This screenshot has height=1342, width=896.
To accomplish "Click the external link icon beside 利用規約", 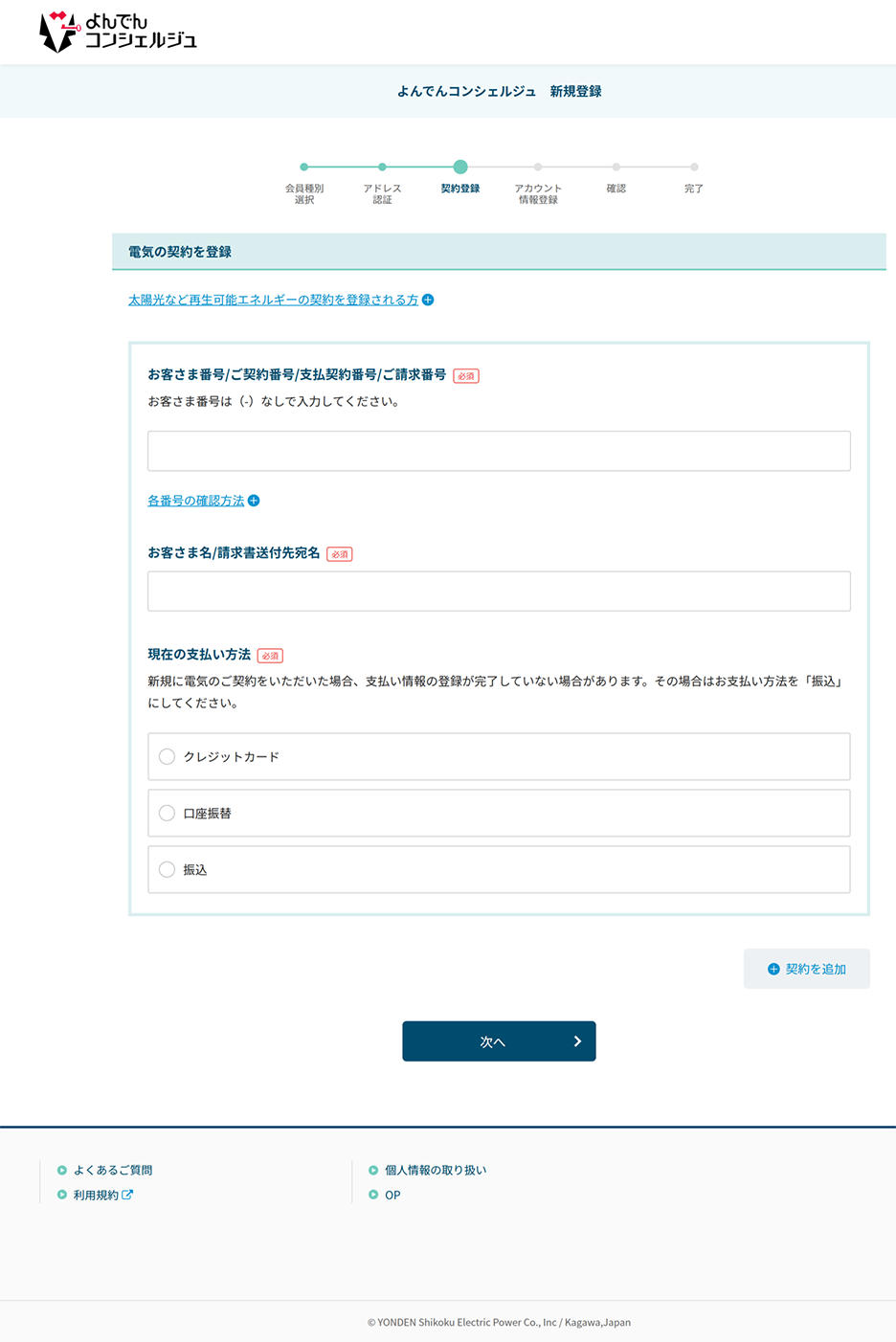I will click(128, 1194).
